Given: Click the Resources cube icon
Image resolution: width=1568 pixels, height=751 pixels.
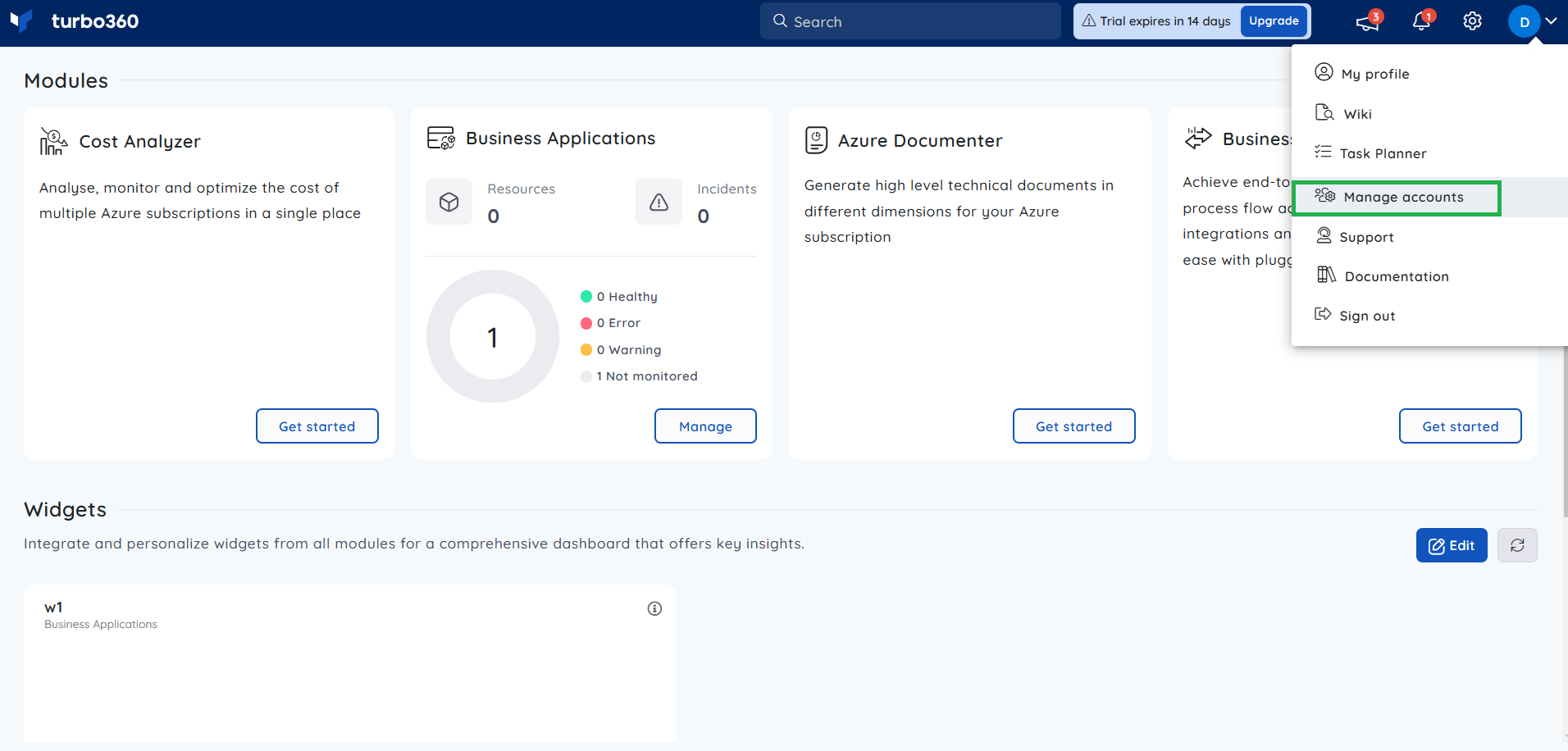Looking at the screenshot, I should 449,202.
